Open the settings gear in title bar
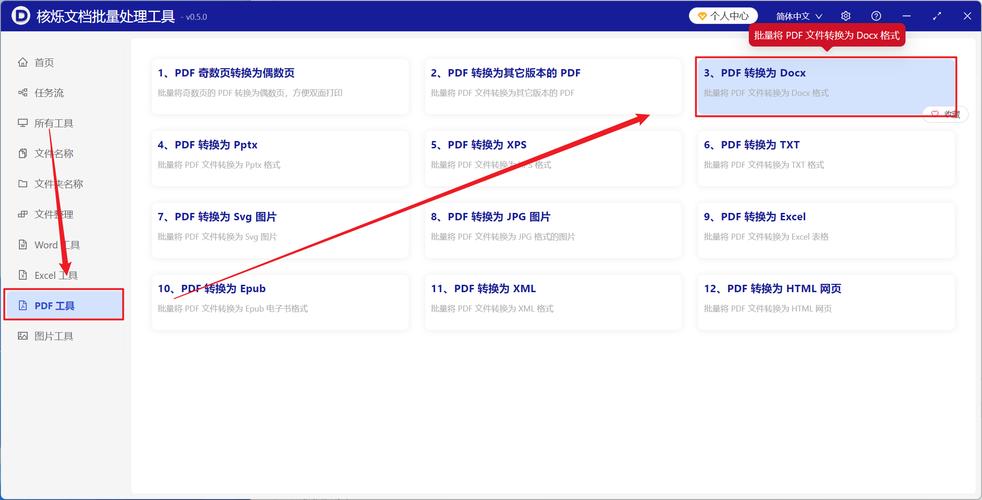Viewport: 982px width, 500px height. tap(846, 16)
